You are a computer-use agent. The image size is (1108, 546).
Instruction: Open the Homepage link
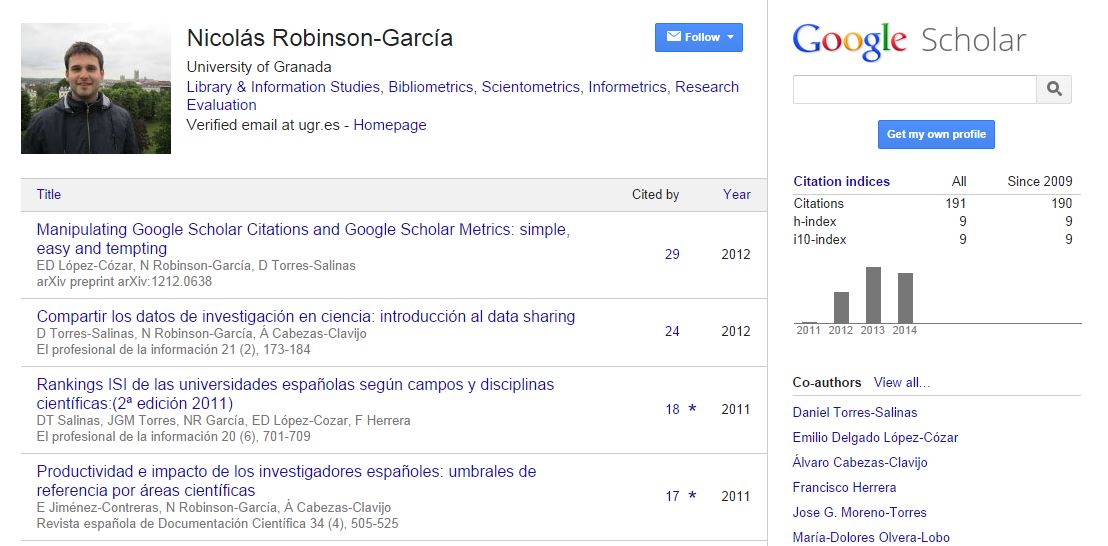[x=390, y=125]
